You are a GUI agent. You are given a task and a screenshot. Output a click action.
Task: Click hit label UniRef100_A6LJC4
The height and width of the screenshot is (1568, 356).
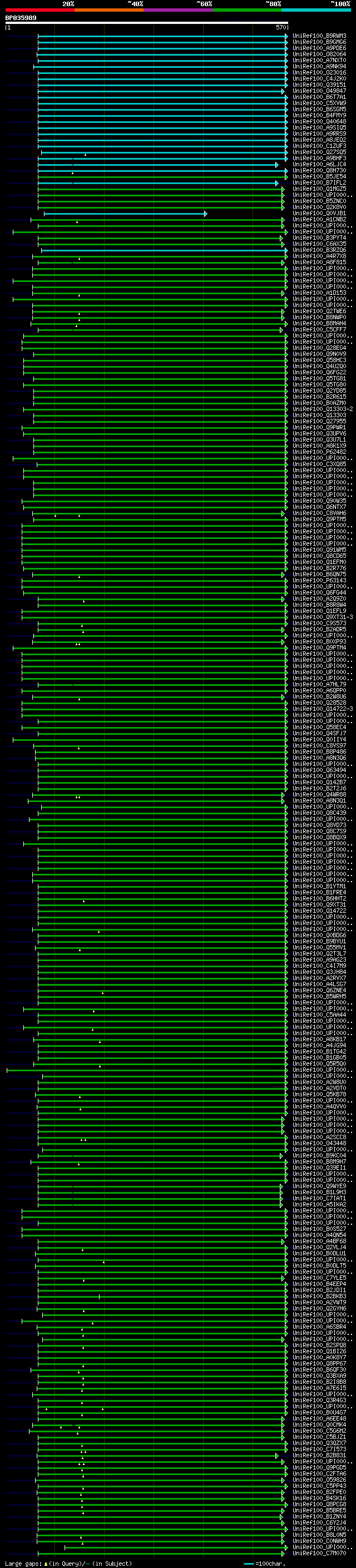[319, 164]
